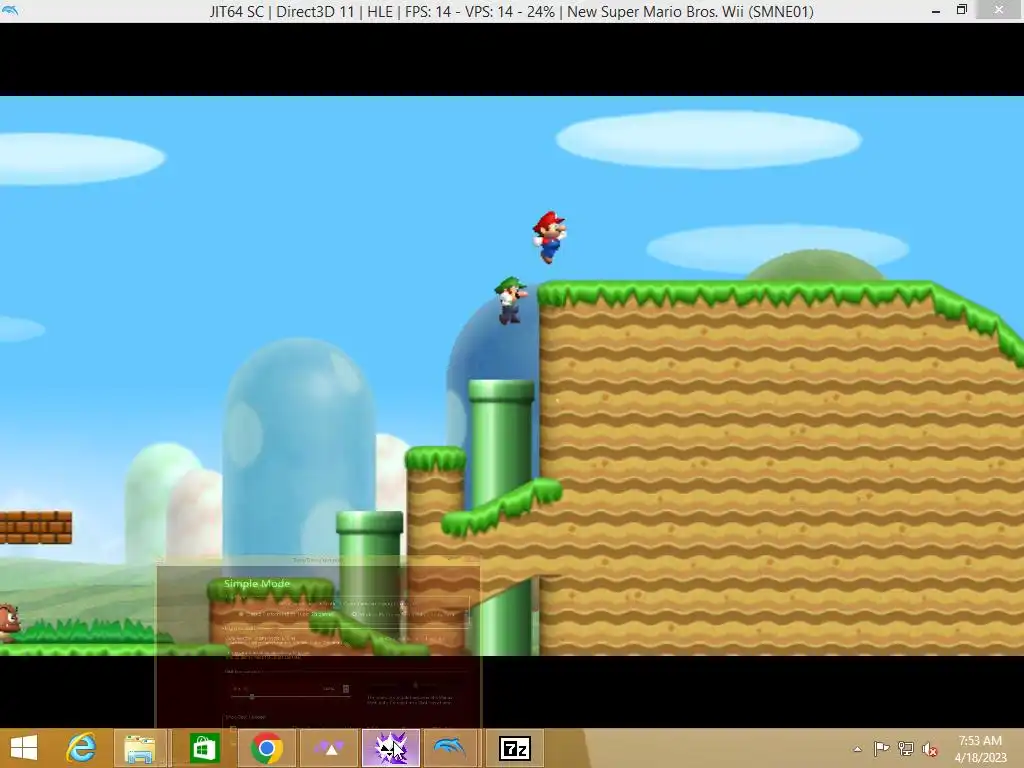Launch Google Chrome from the taskbar
The width and height of the screenshot is (1024, 768).
266,748
